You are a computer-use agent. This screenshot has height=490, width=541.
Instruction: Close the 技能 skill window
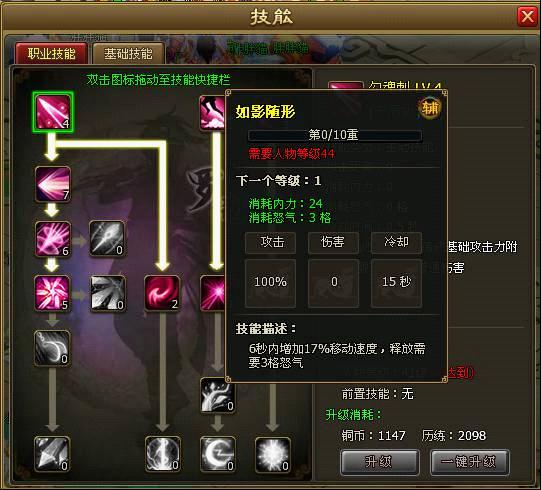(527, 16)
